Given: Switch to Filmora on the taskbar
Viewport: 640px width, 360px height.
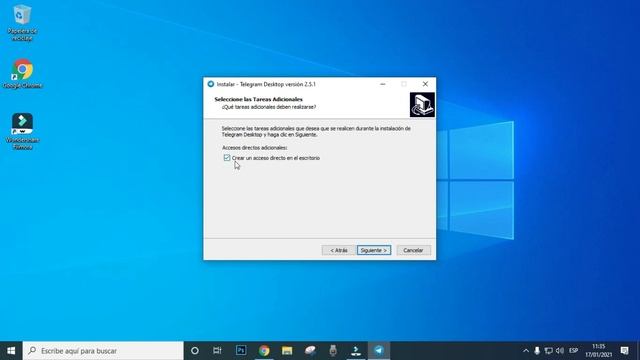Looking at the screenshot, I should point(356,351).
